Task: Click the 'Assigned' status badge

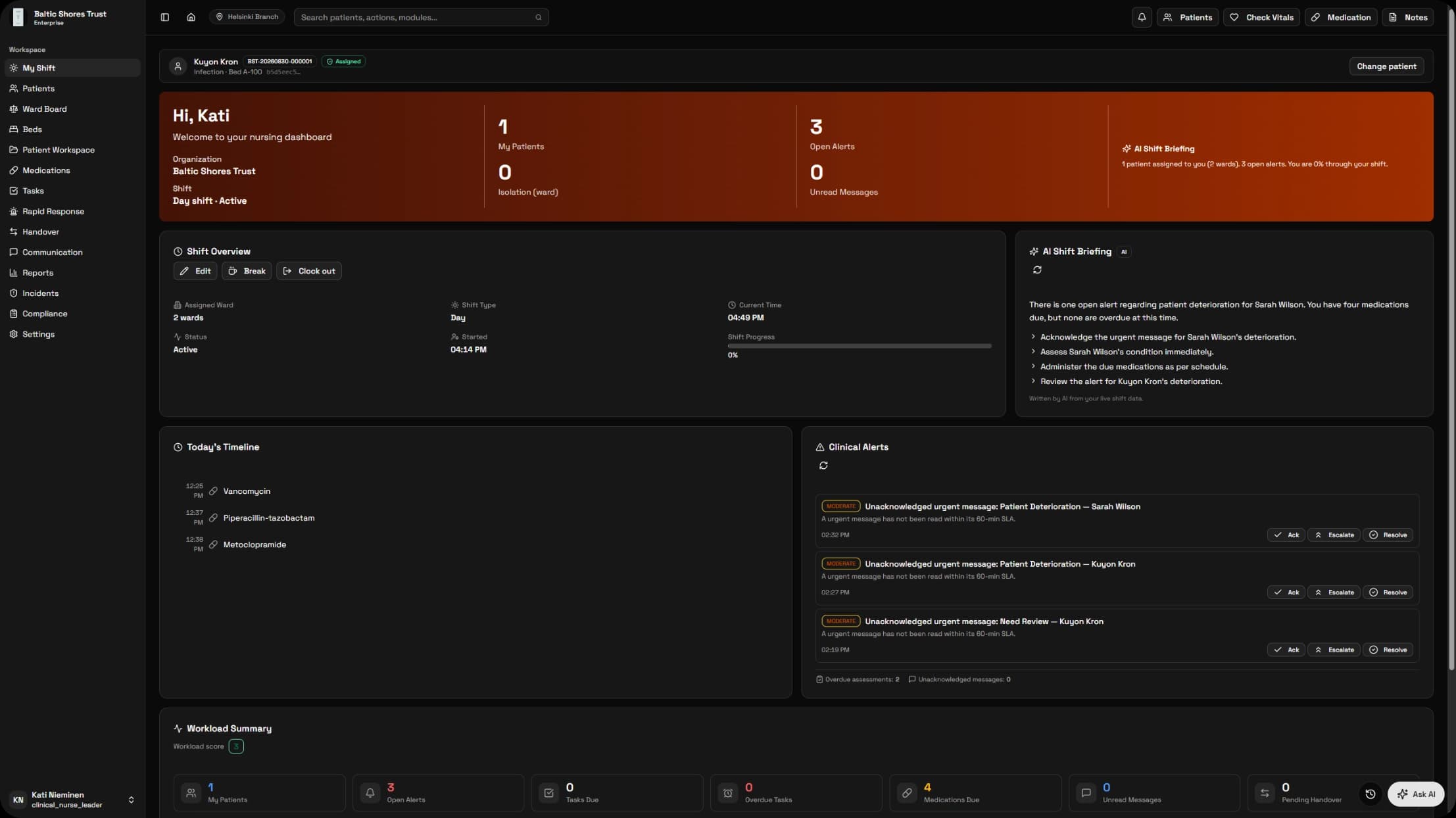Action: 343,61
